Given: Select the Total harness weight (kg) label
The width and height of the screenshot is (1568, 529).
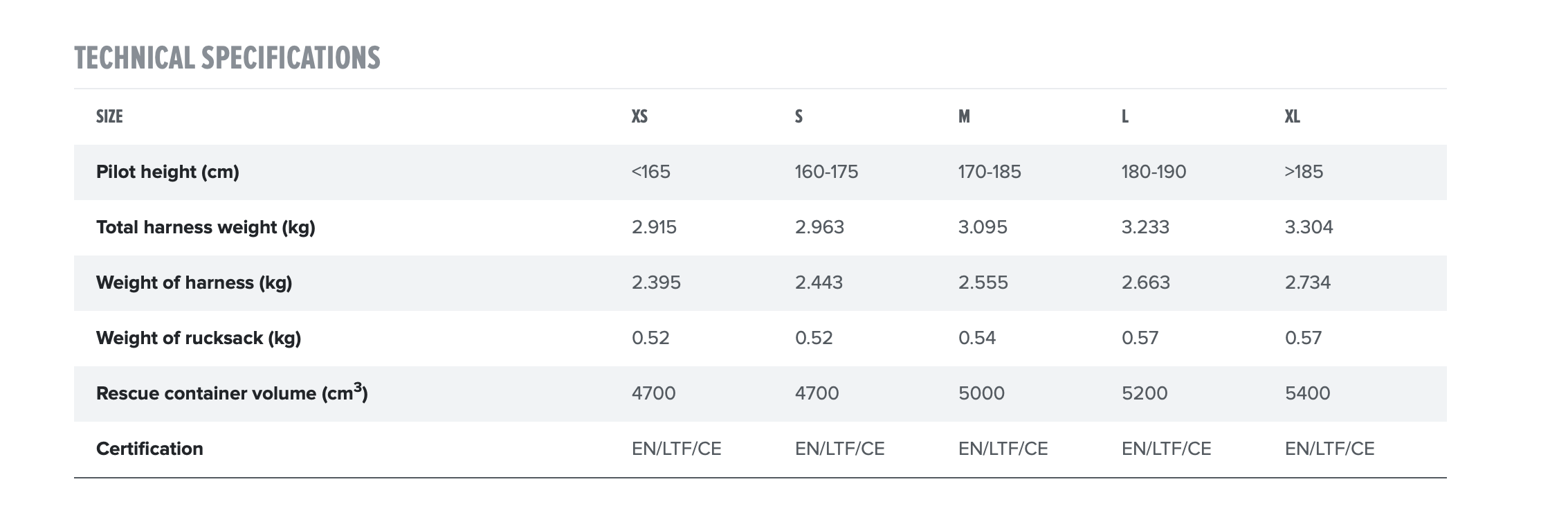Looking at the screenshot, I should click(206, 227).
